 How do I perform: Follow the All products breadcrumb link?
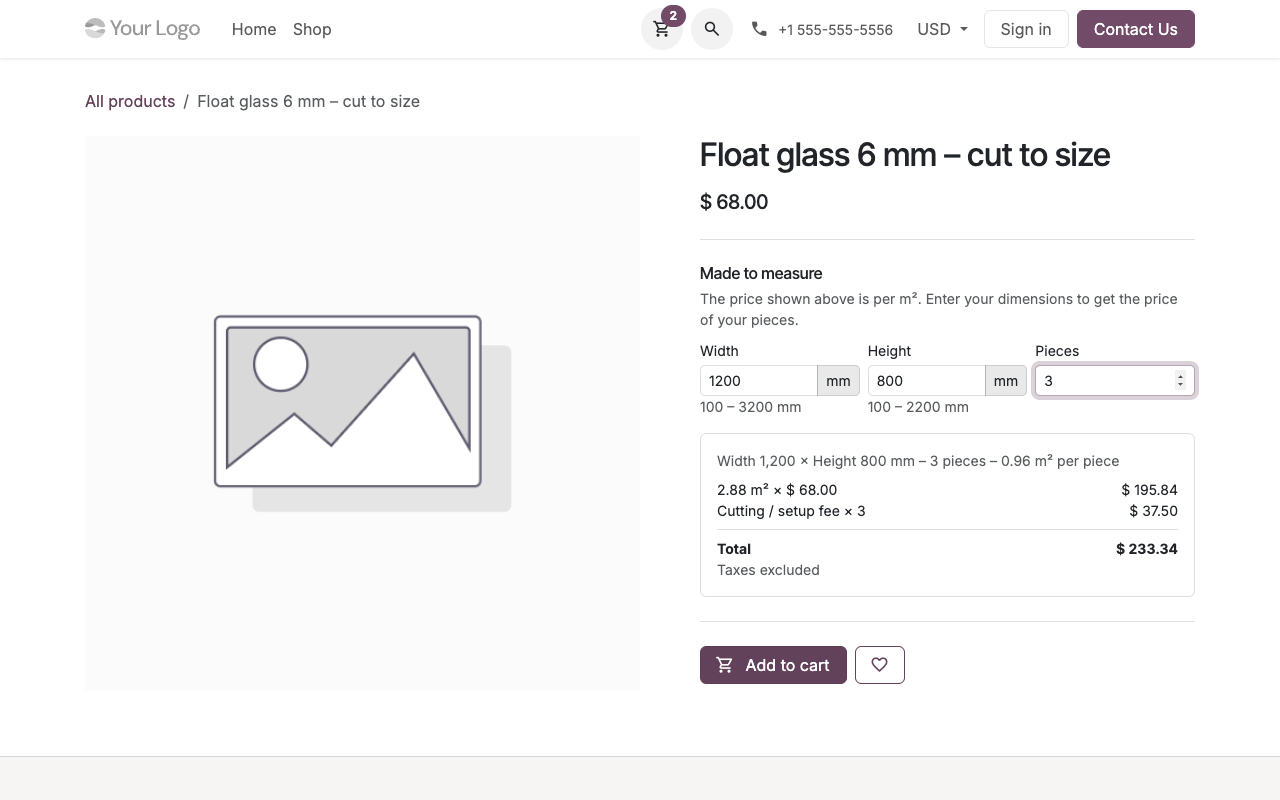[x=130, y=101]
